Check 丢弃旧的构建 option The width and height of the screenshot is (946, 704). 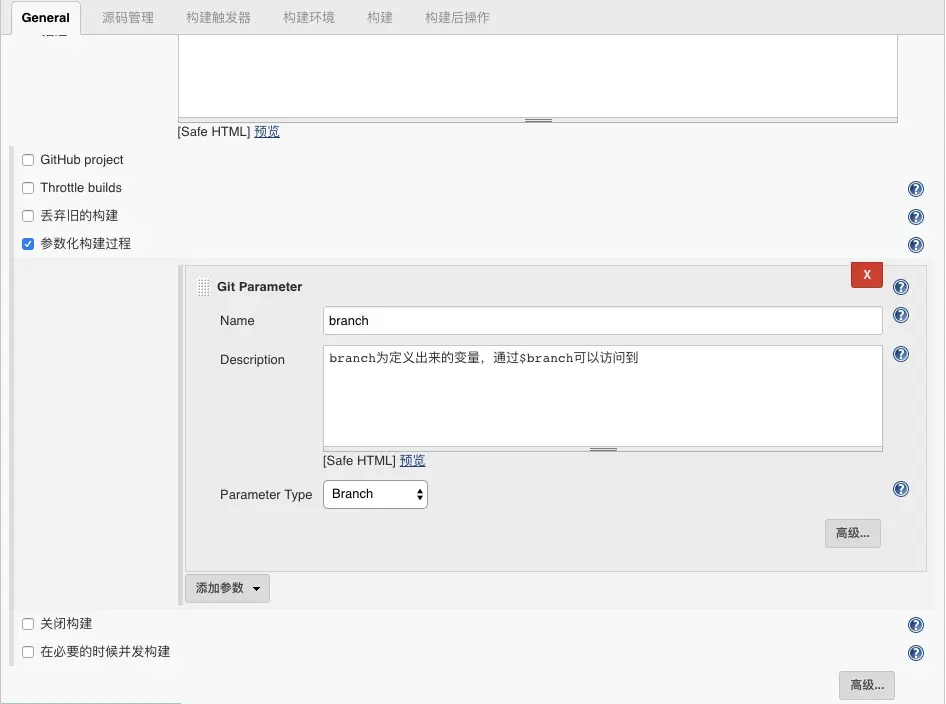click(x=28, y=216)
